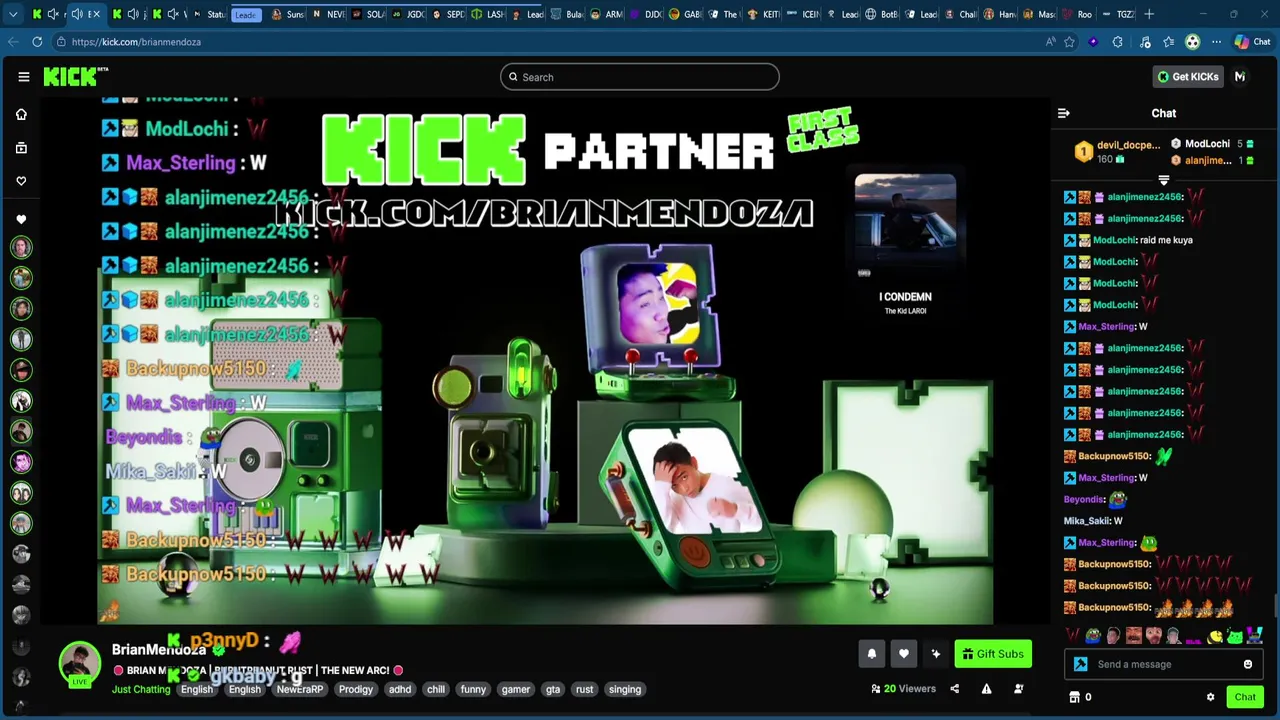Select the NewEraRP tag
The width and height of the screenshot is (1280, 720).
(300, 689)
